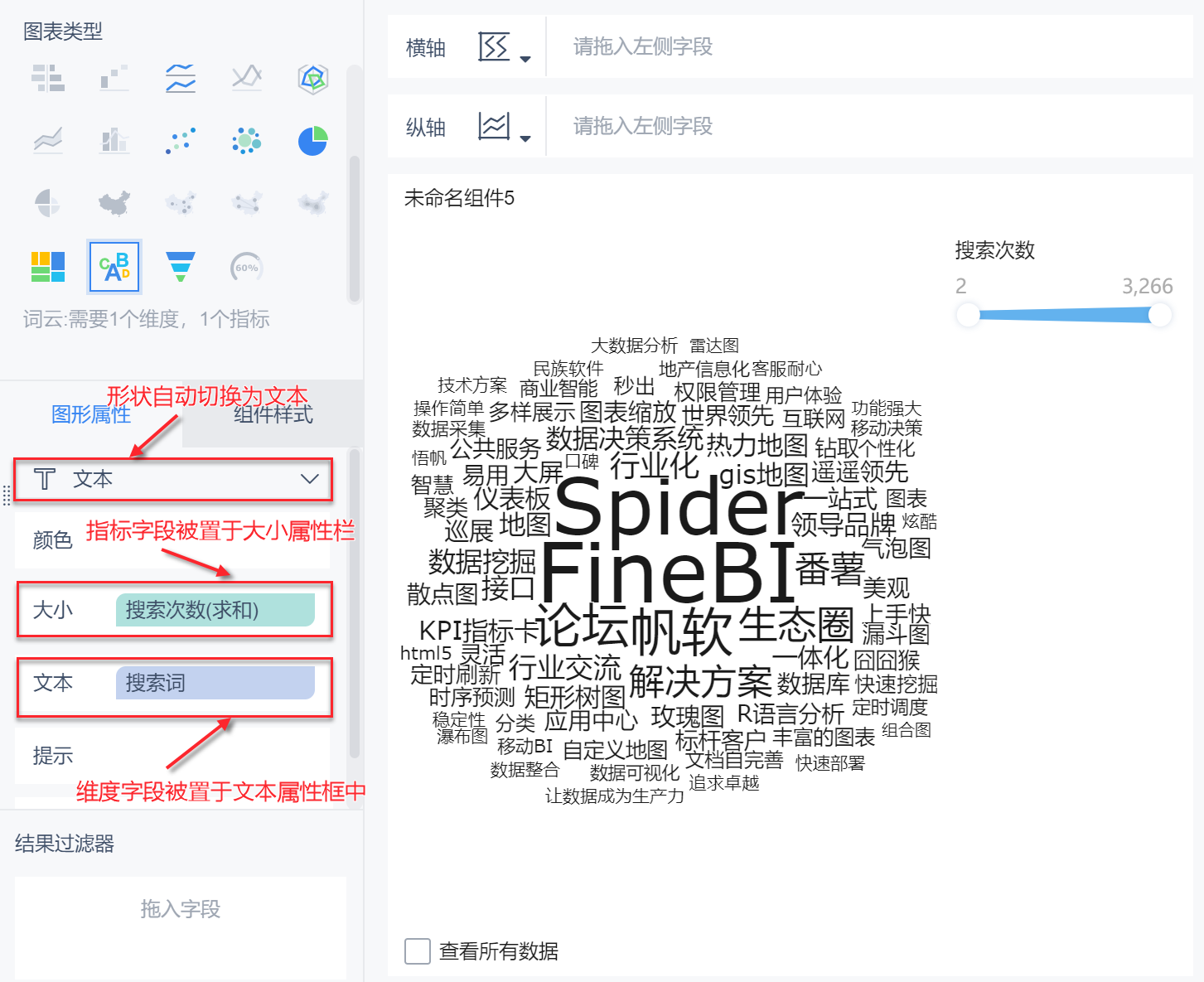Click the 纵轴 field drop area
Image resolution: width=1204 pixels, height=982 pixels.
pos(870,127)
